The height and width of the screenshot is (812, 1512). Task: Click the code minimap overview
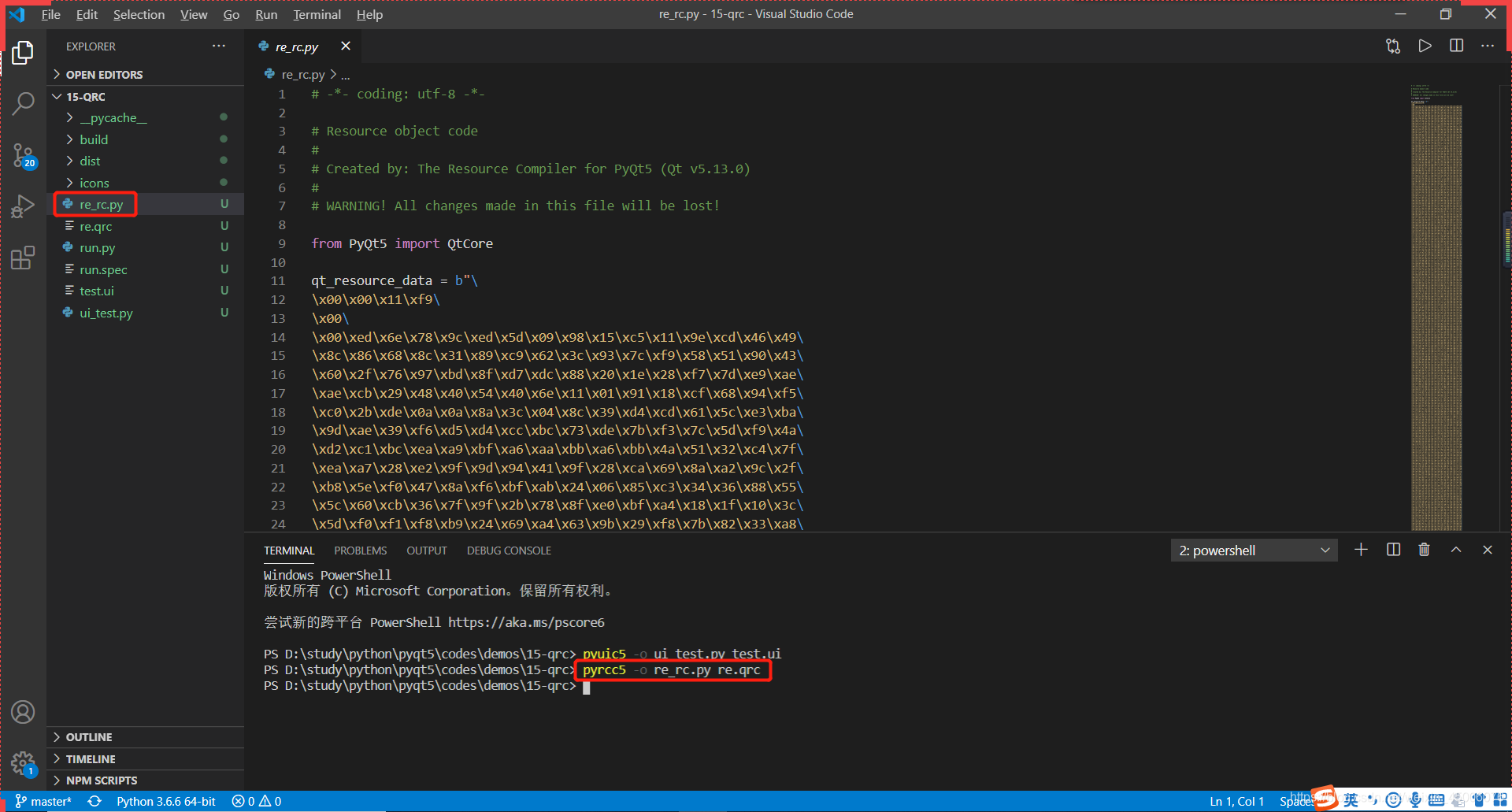pyautogui.click(x=1436, y=307)
